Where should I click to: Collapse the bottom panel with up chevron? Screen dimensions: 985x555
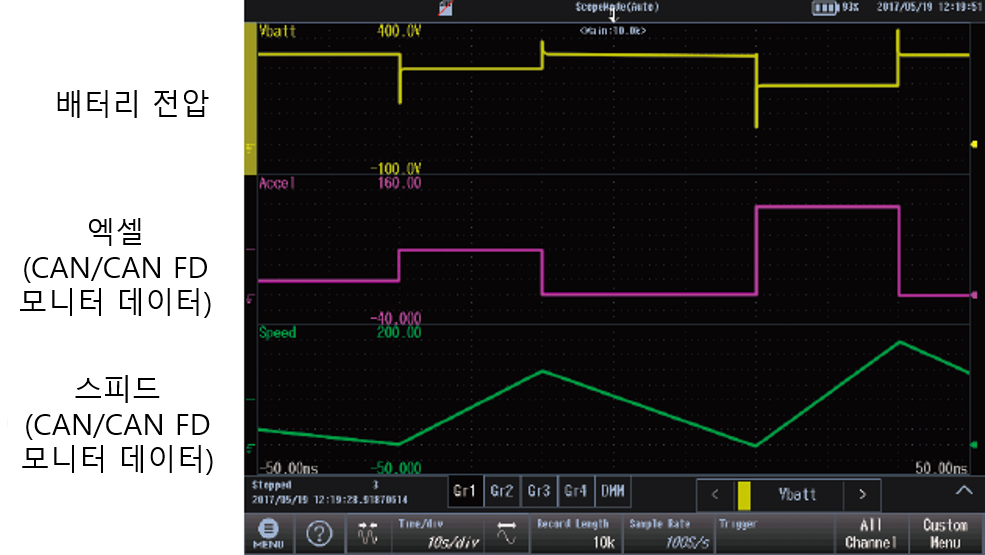tap(964, 491)
